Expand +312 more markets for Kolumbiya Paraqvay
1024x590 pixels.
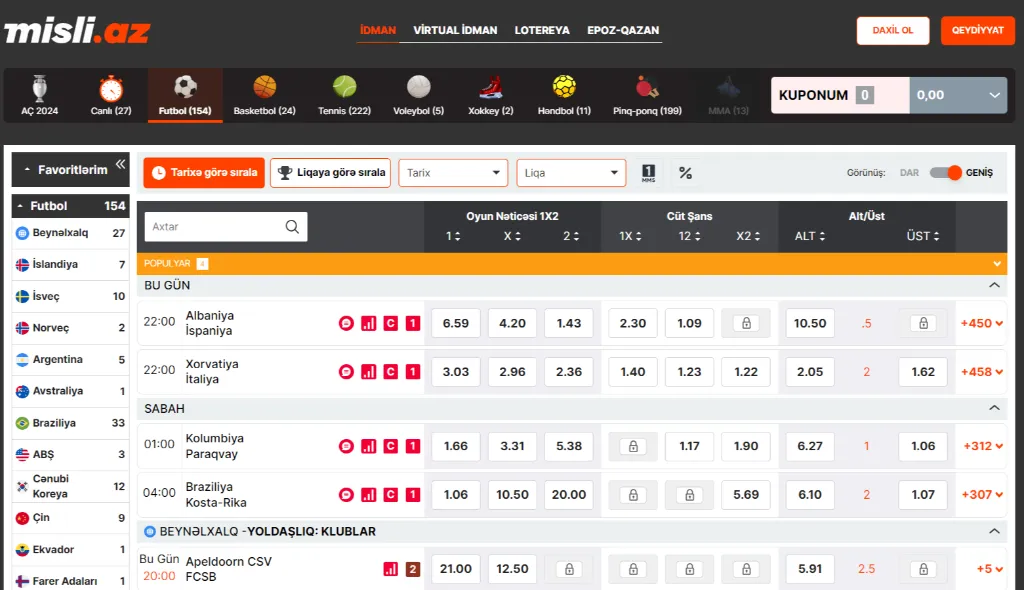coord(983,446)
